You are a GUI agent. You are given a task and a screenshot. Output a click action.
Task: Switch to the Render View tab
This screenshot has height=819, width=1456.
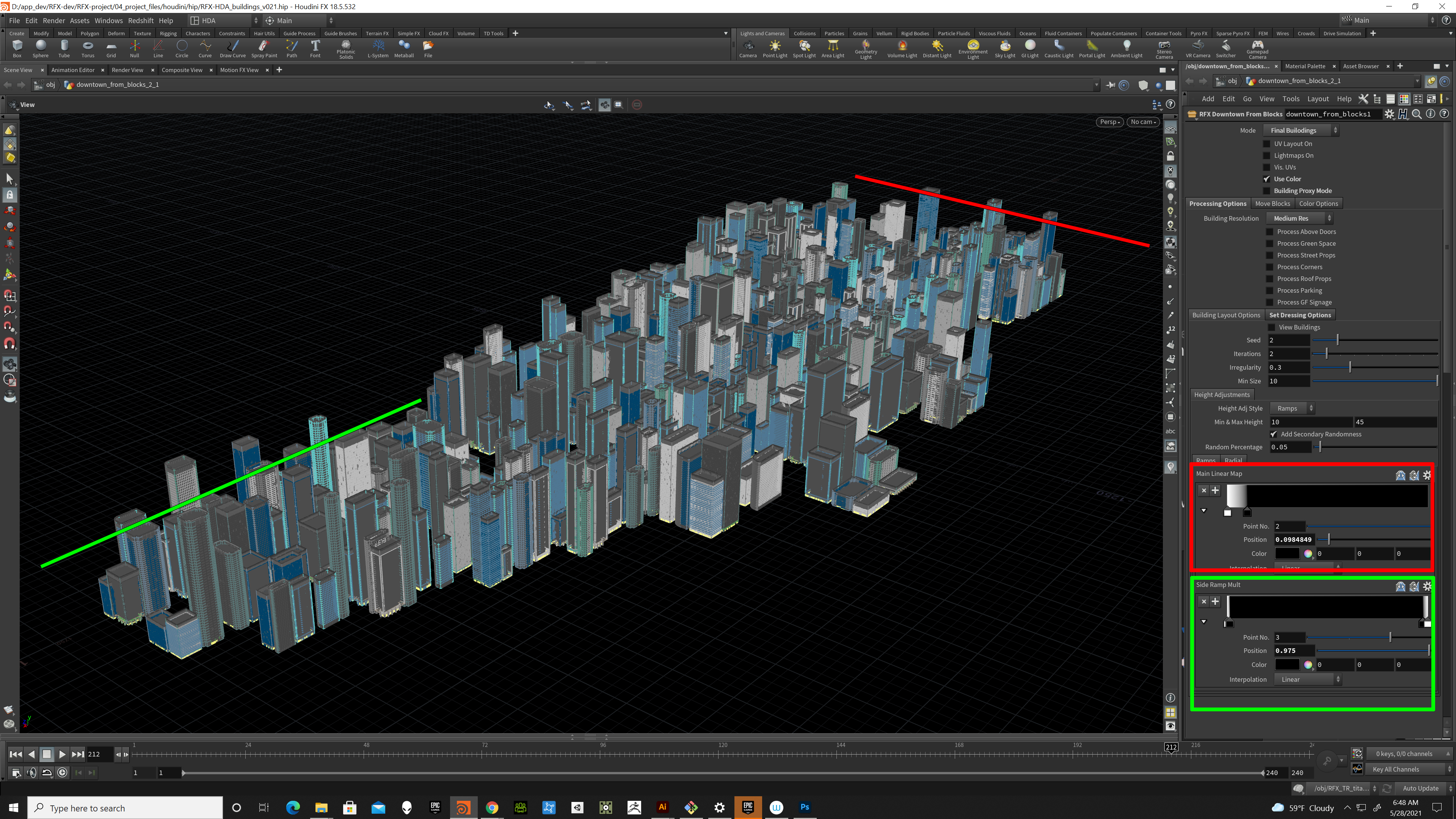[x=127, y=69]
